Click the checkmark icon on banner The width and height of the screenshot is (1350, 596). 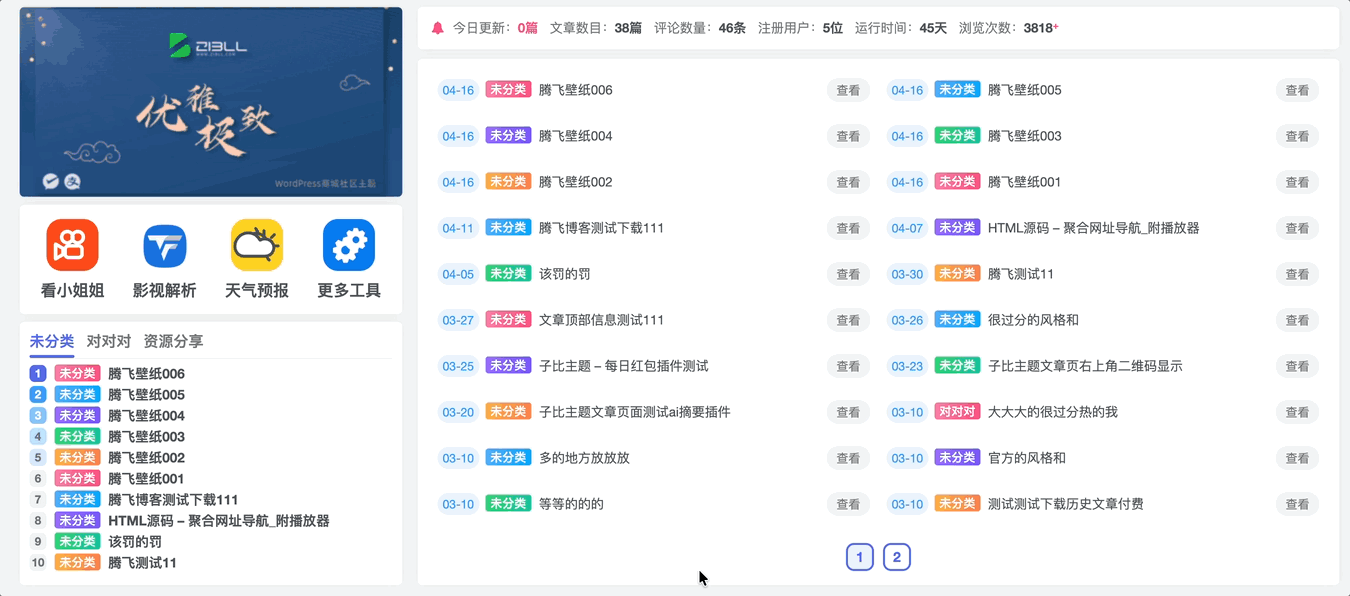[50, 181]
